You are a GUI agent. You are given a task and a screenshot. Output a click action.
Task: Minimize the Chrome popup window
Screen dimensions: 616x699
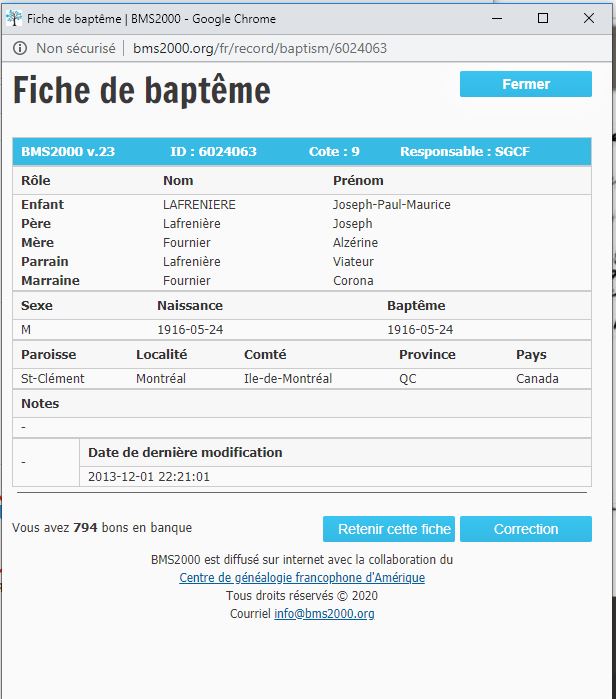[497, 18]
